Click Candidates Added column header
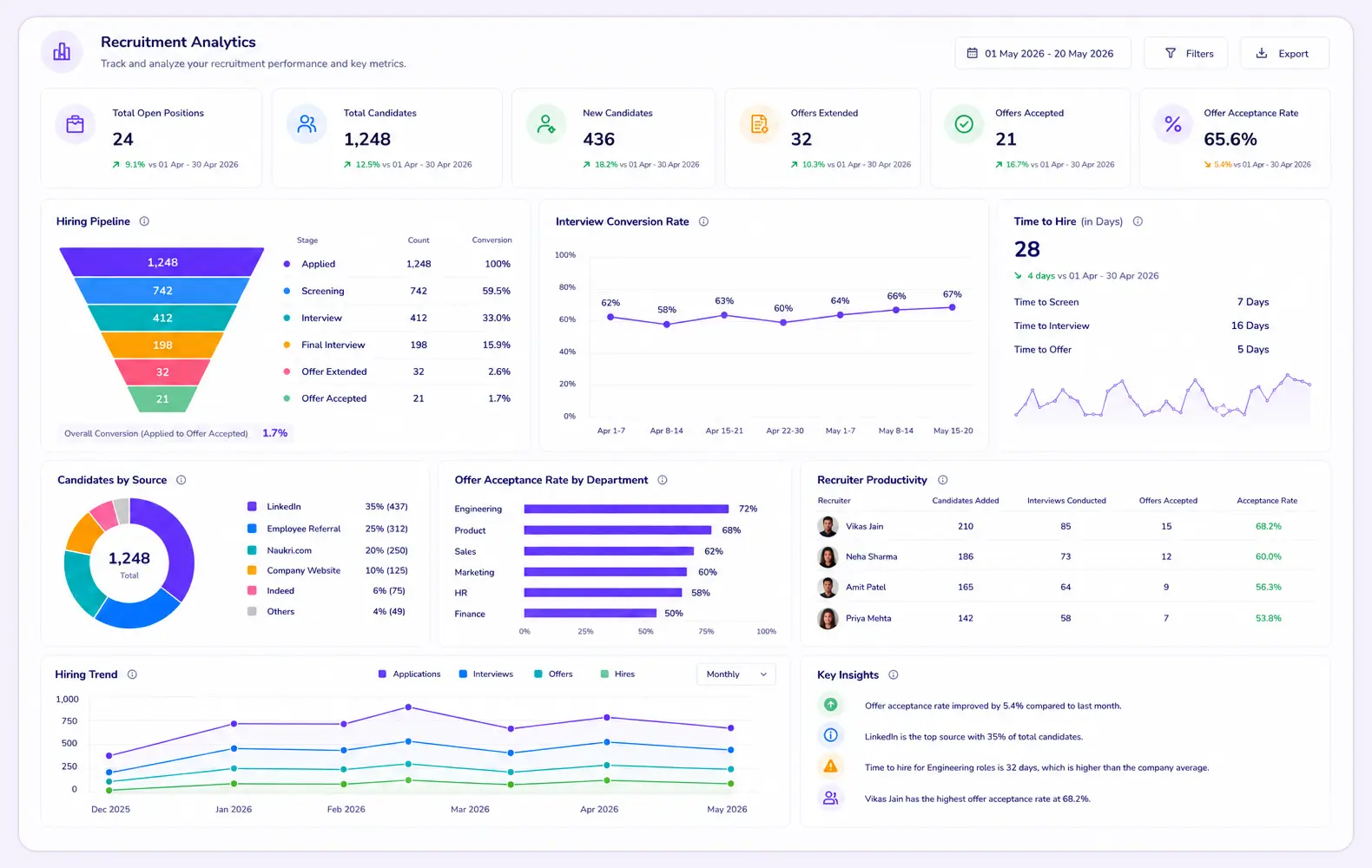This screenshot has height=868, width=1372. (966, 501)
